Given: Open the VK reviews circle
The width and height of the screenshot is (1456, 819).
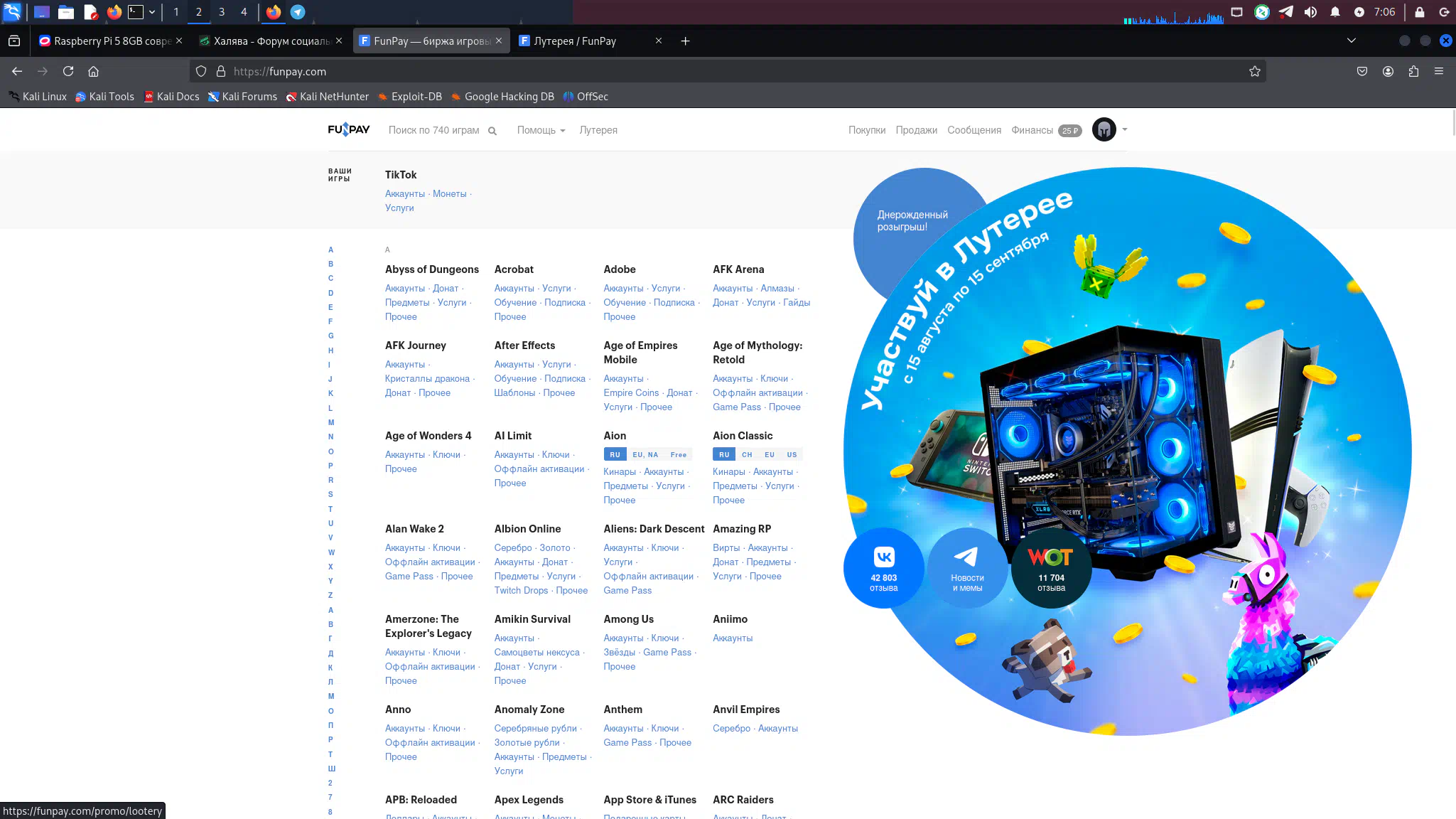Looking at the screenshot, I should 883,568.
